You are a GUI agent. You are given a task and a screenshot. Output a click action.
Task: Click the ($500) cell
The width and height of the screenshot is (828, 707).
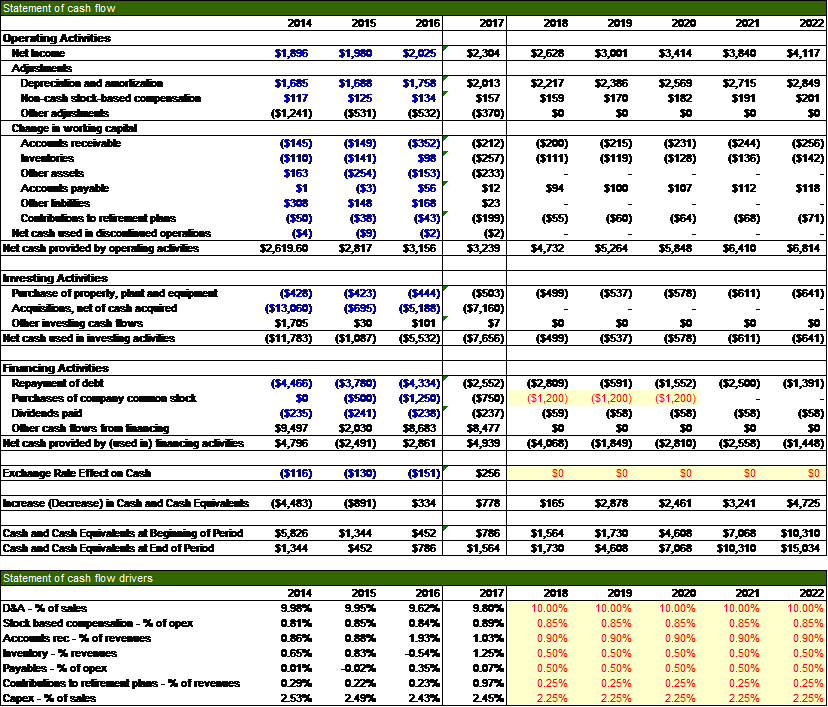(357, 398)
